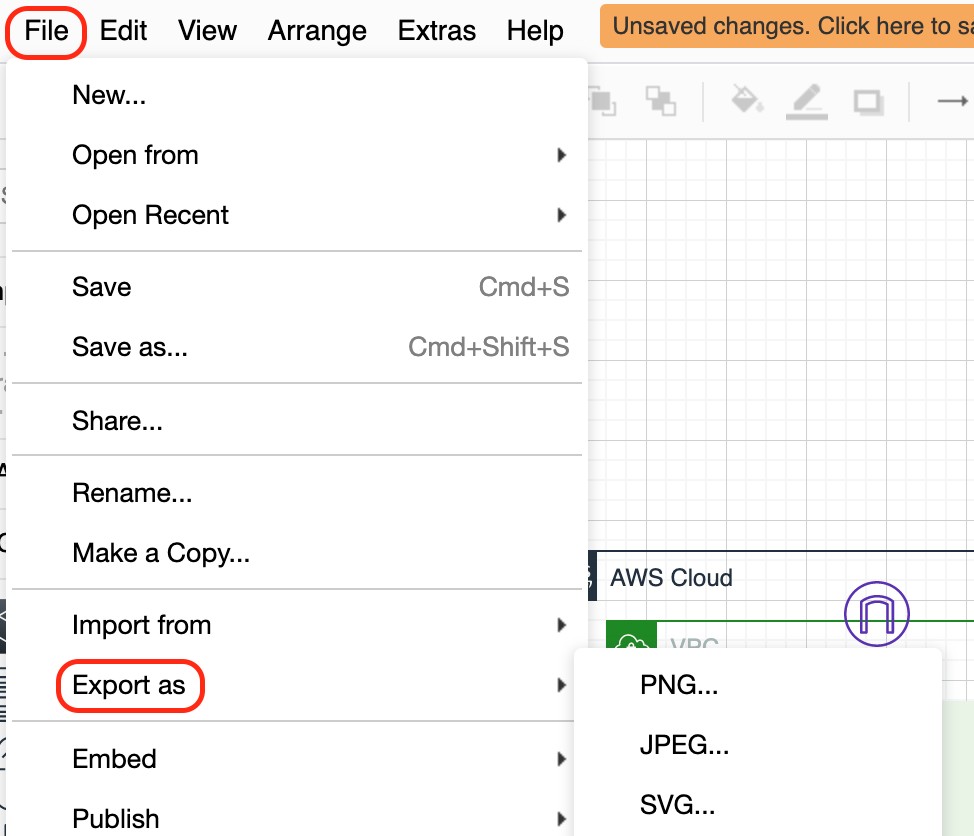The width and height of the screenshot is (974, 836).
Task: Click the To Front toolbar icon
Action: [x=603, y=101]
